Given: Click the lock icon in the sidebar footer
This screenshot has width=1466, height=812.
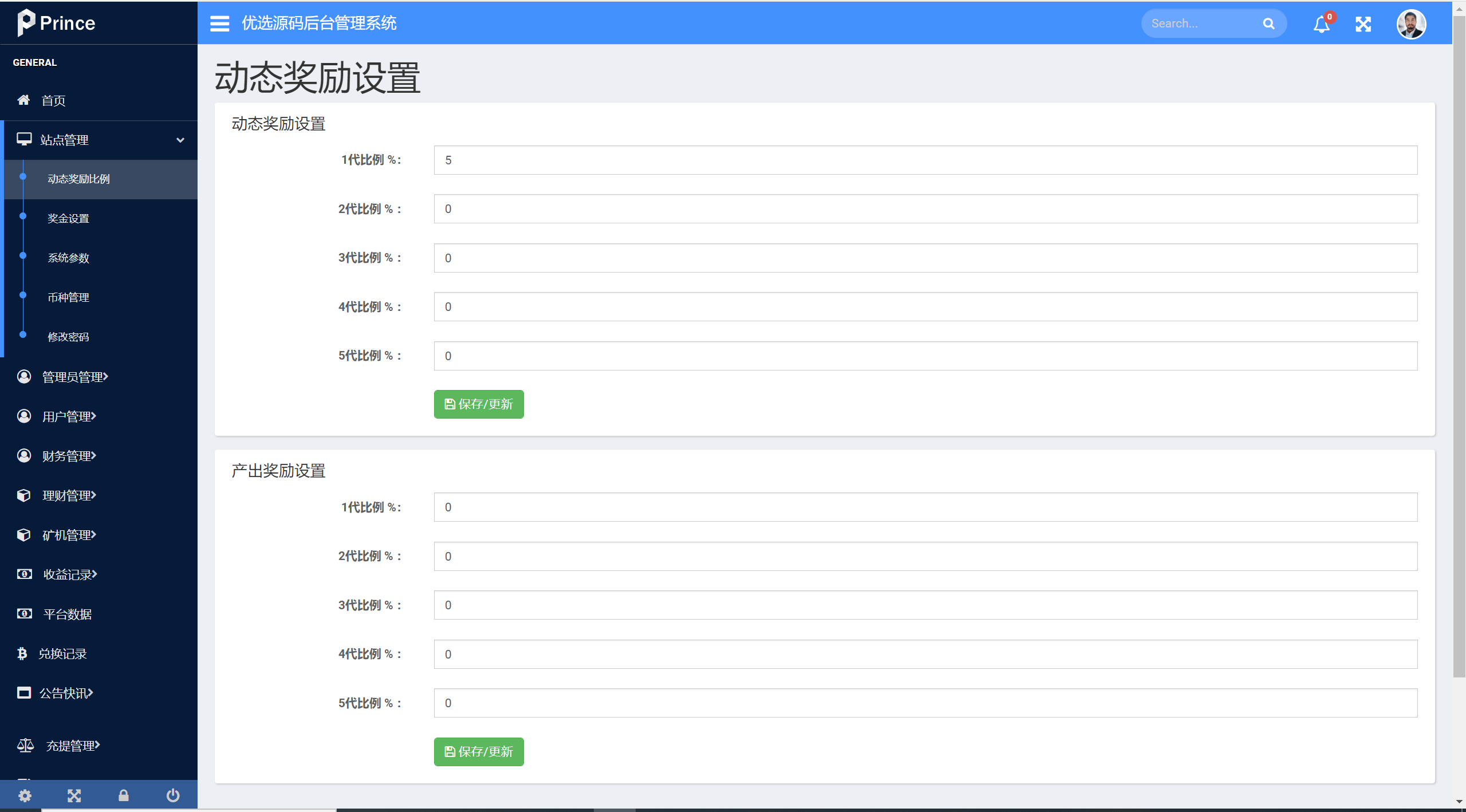Looking at the screenshot, I should 124,795.
